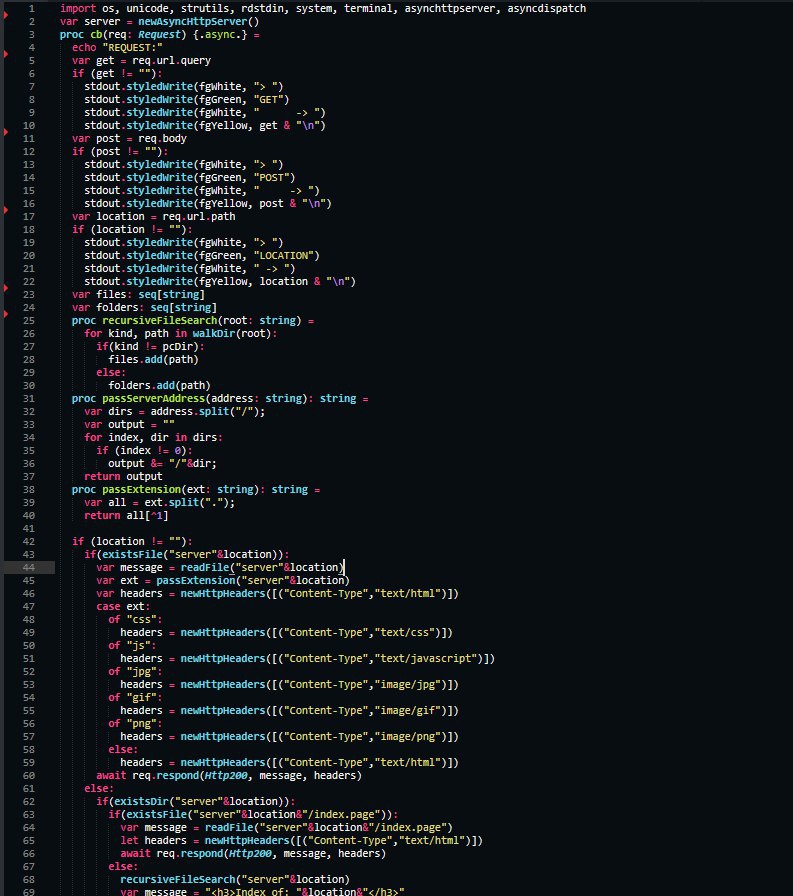
Task: Click line number 1 in the gutter
Action: coord(31,9)
